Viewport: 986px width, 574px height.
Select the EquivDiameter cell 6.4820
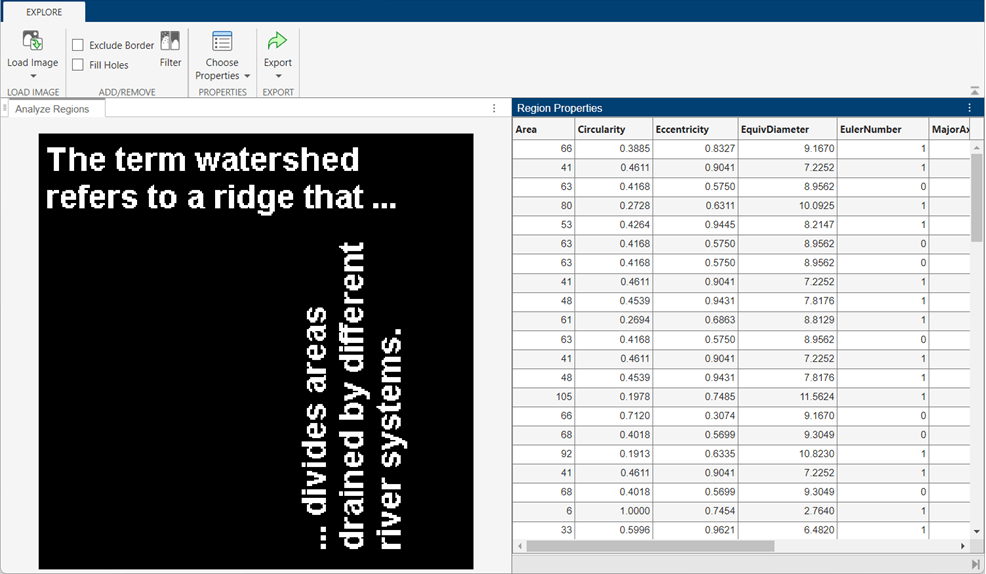[788, 530]
